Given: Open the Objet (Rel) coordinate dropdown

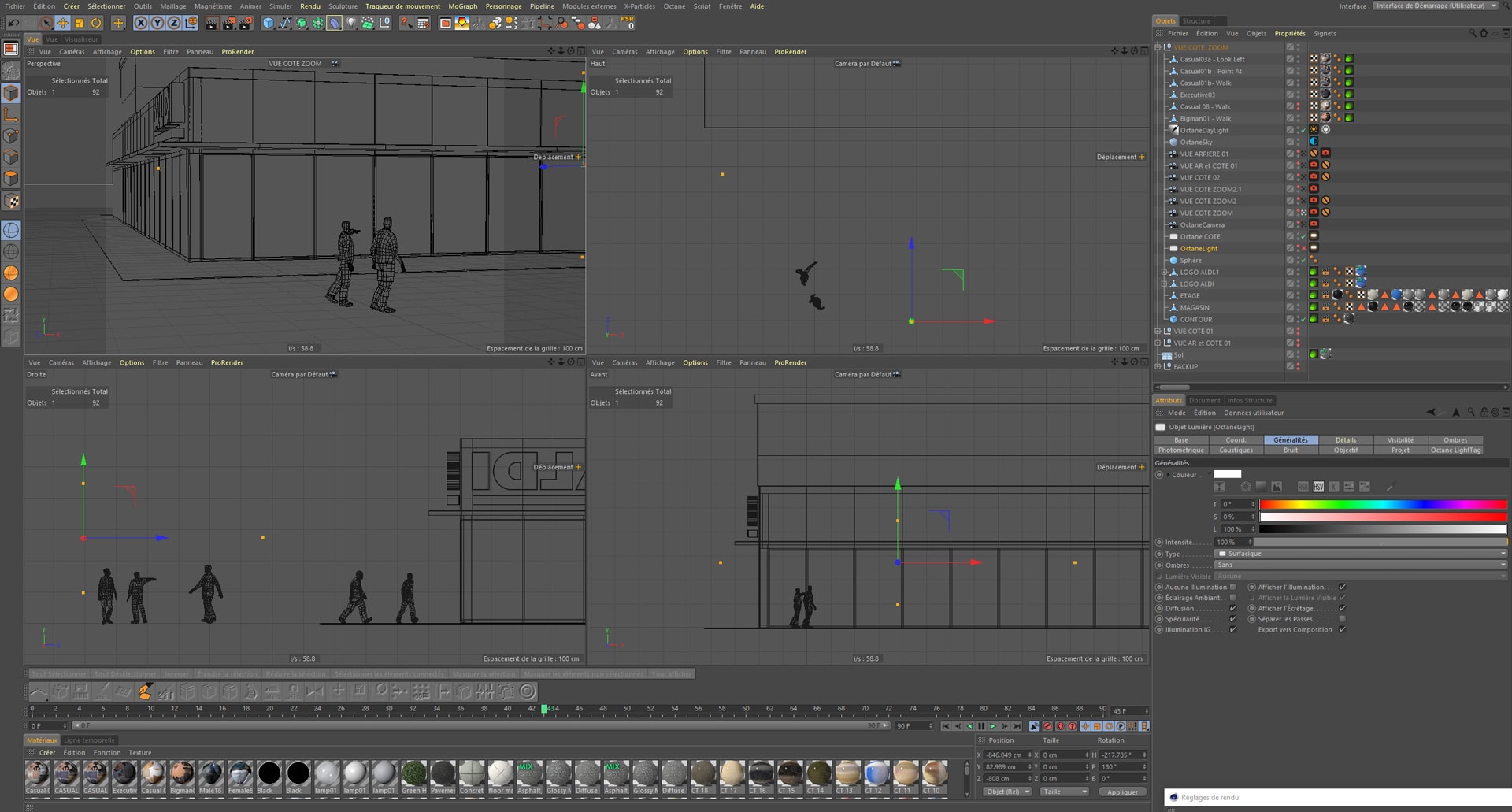Looking at the screenshot, I should [x=1008, y=792].
